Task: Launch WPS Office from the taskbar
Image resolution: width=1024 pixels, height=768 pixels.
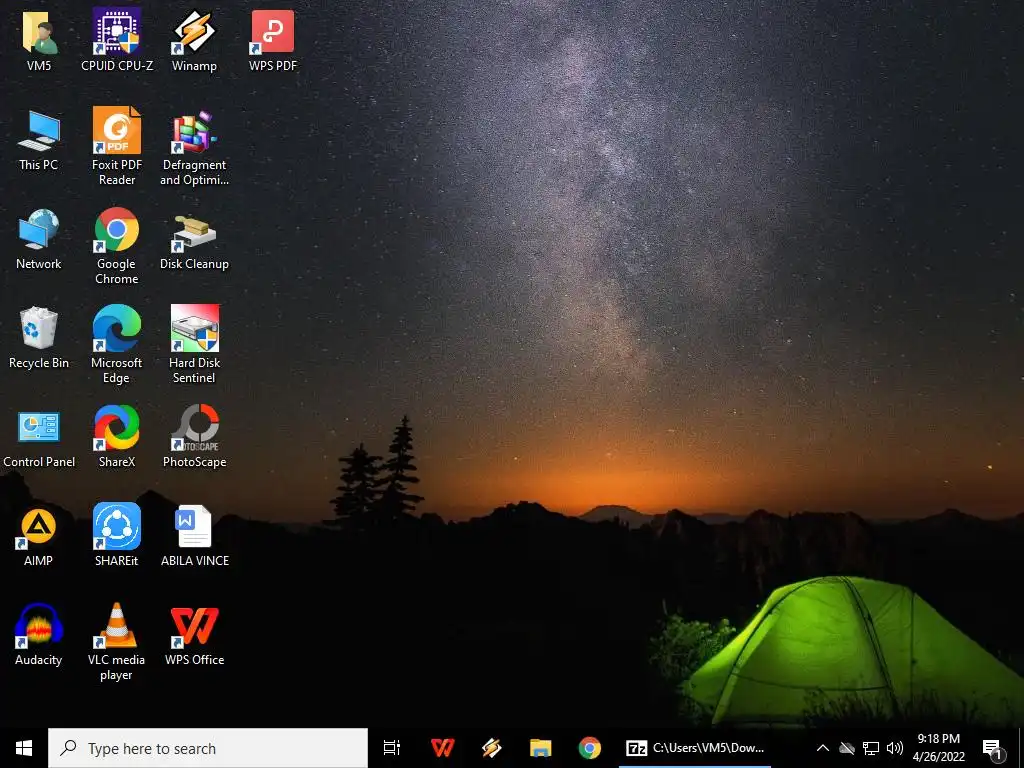Action: (442, 748)
